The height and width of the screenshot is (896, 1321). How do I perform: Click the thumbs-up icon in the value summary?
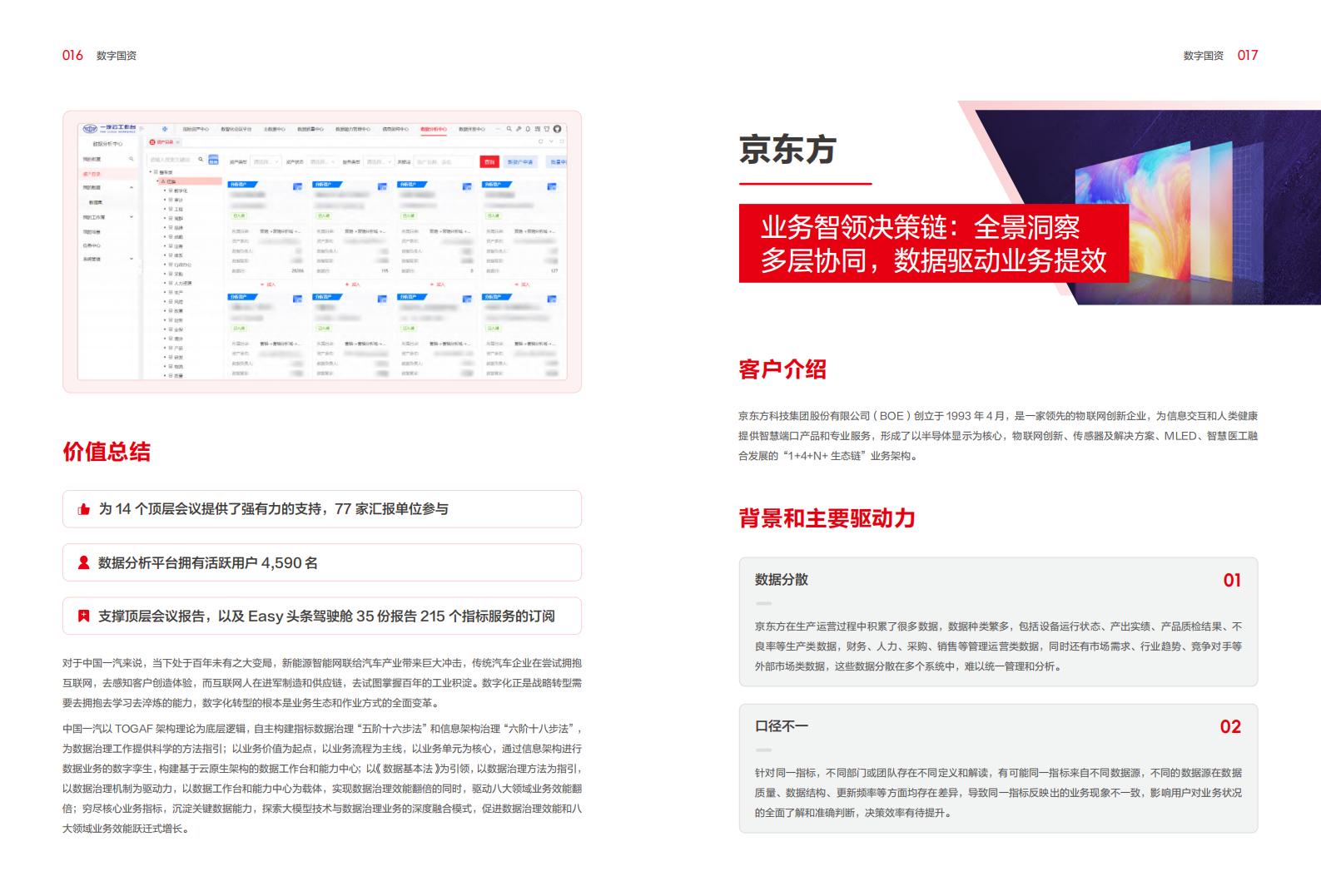[x=83, y=509]
